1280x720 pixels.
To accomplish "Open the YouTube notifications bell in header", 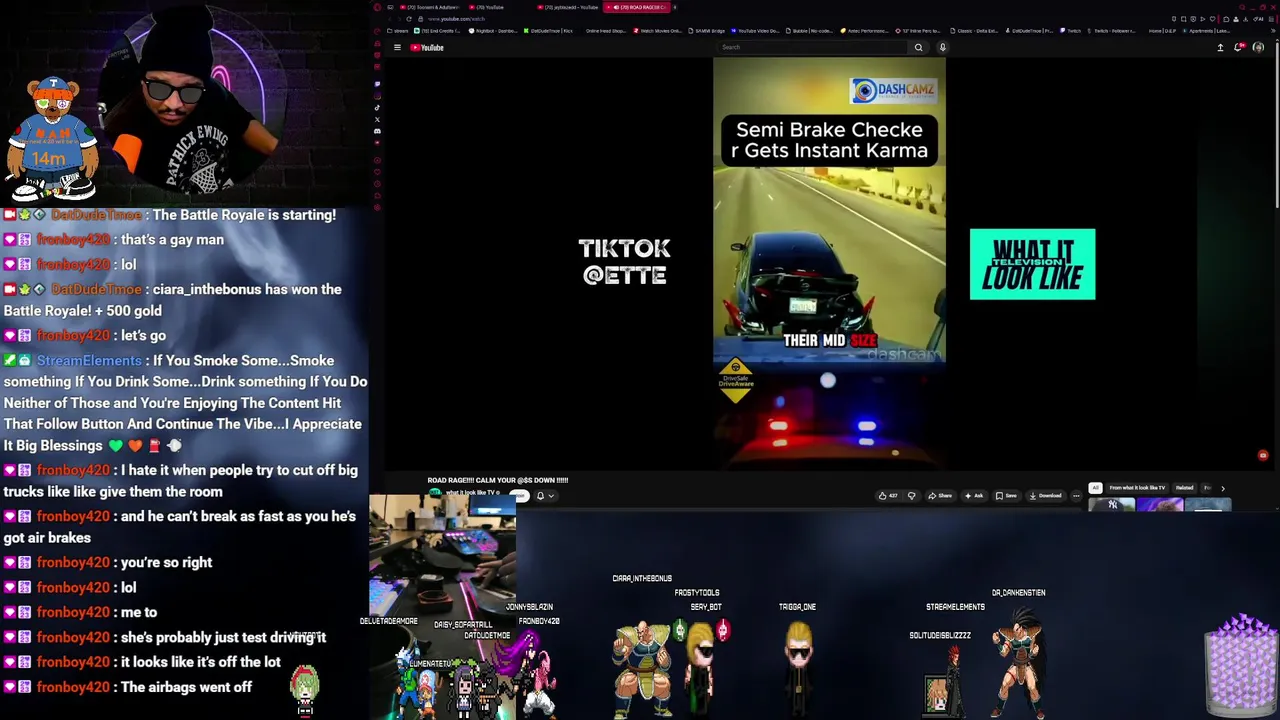I will click(1239, 47).
